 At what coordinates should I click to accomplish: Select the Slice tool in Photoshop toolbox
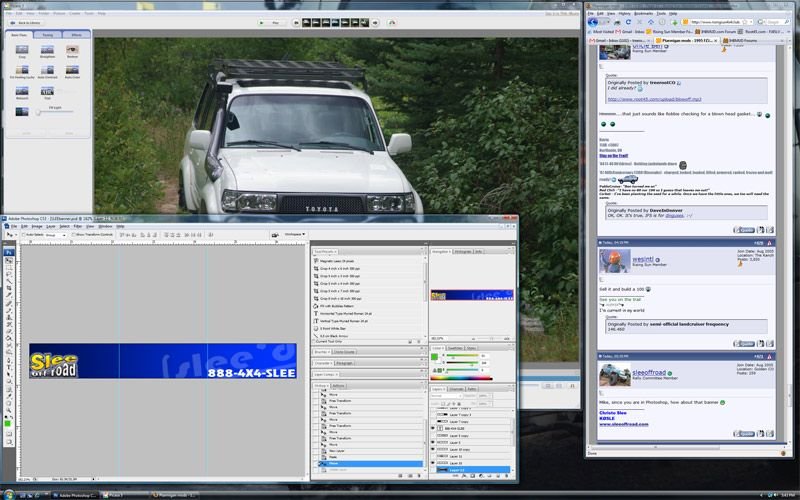(x=9, y=295)
